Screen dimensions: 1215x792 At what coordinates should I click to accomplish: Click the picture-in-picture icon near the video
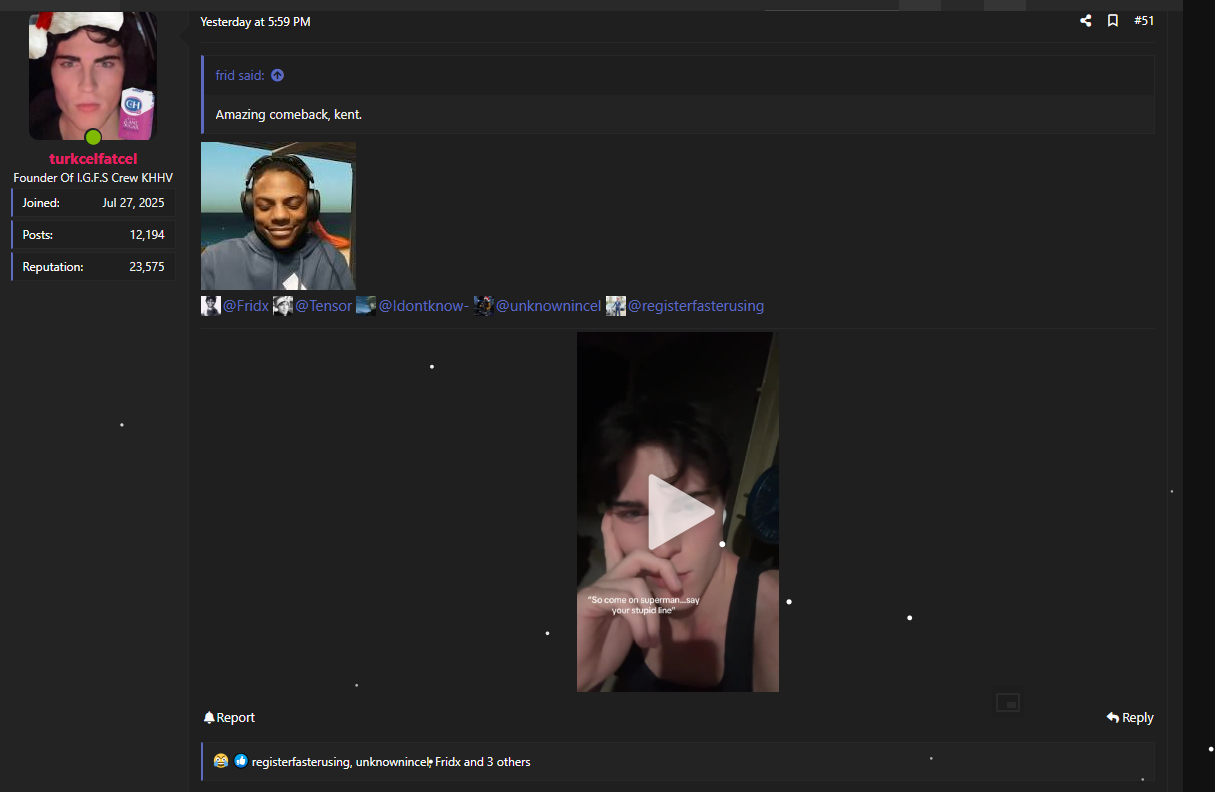point(1007,703)
